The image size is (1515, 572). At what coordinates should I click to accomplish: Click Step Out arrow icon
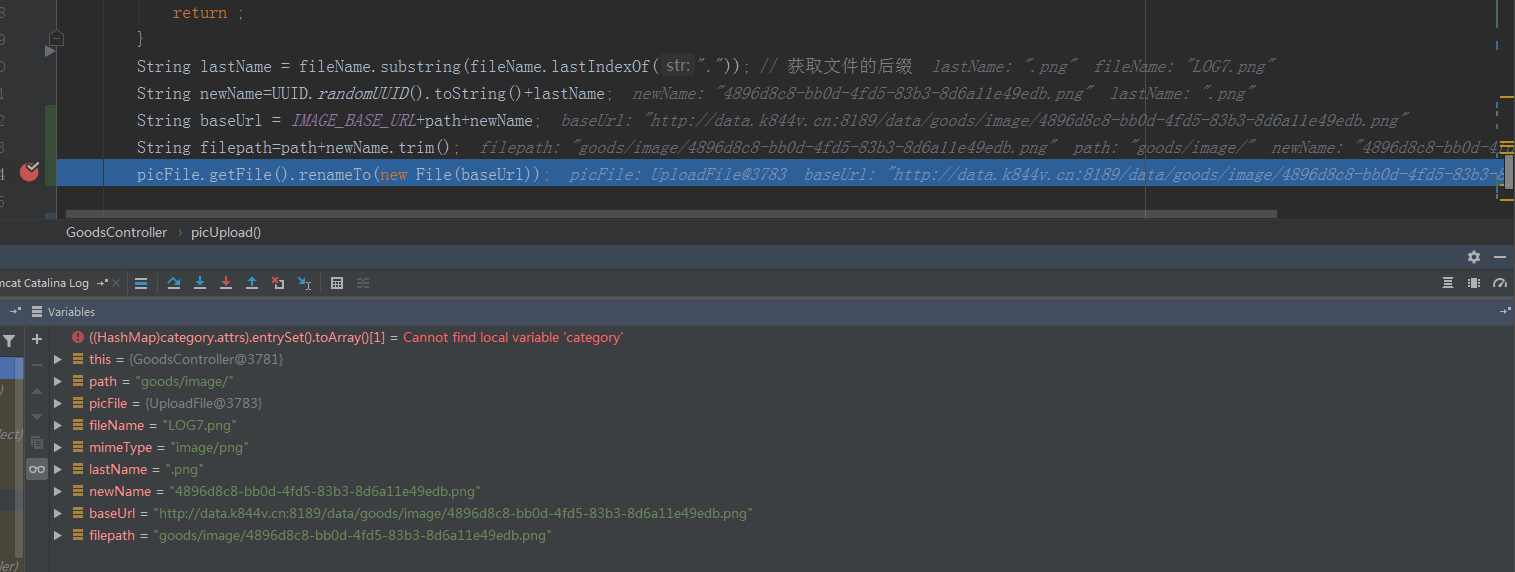coord(252,283)
